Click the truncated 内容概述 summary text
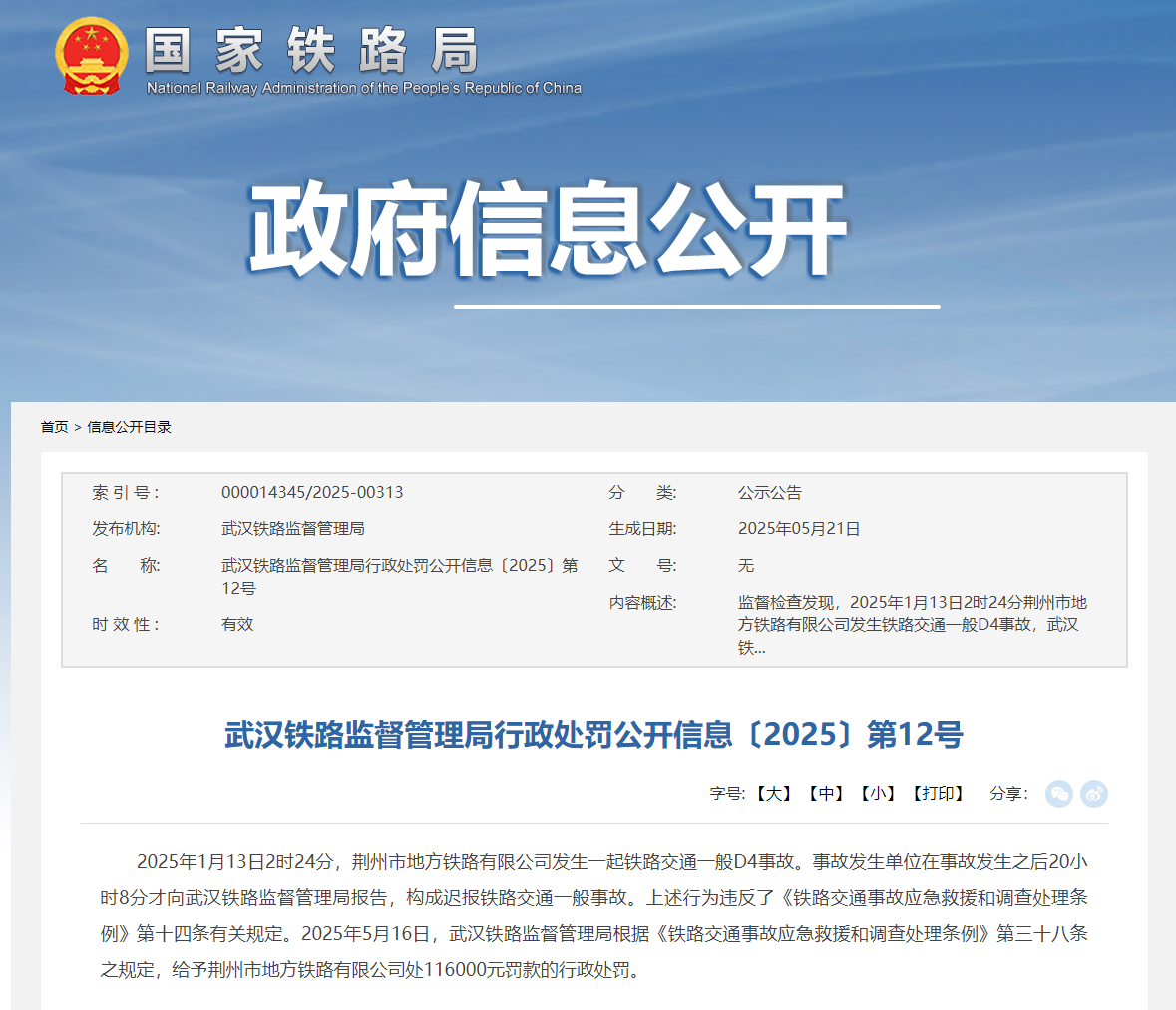 pyautogui.click(x=912, y=625)
